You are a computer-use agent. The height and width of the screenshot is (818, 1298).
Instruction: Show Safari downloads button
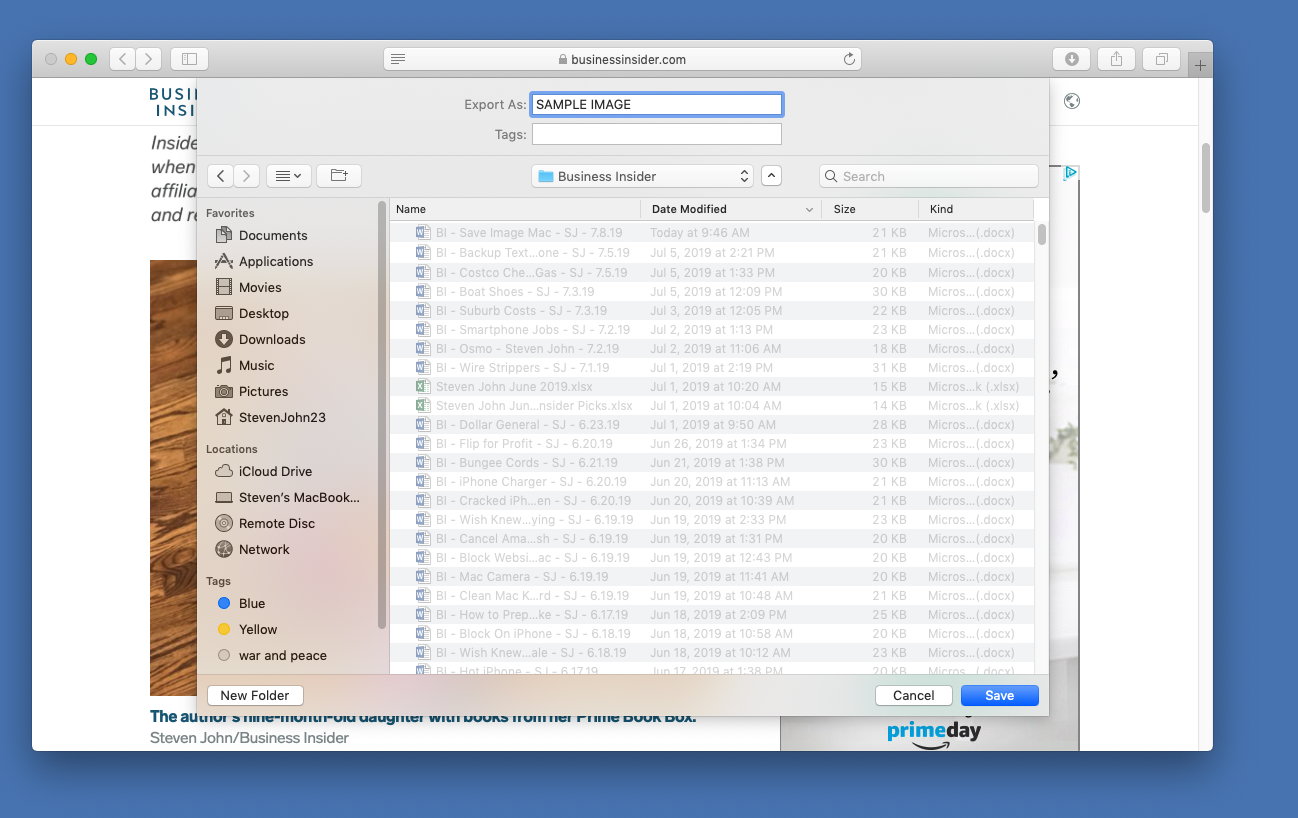[x=1071, y=59]
